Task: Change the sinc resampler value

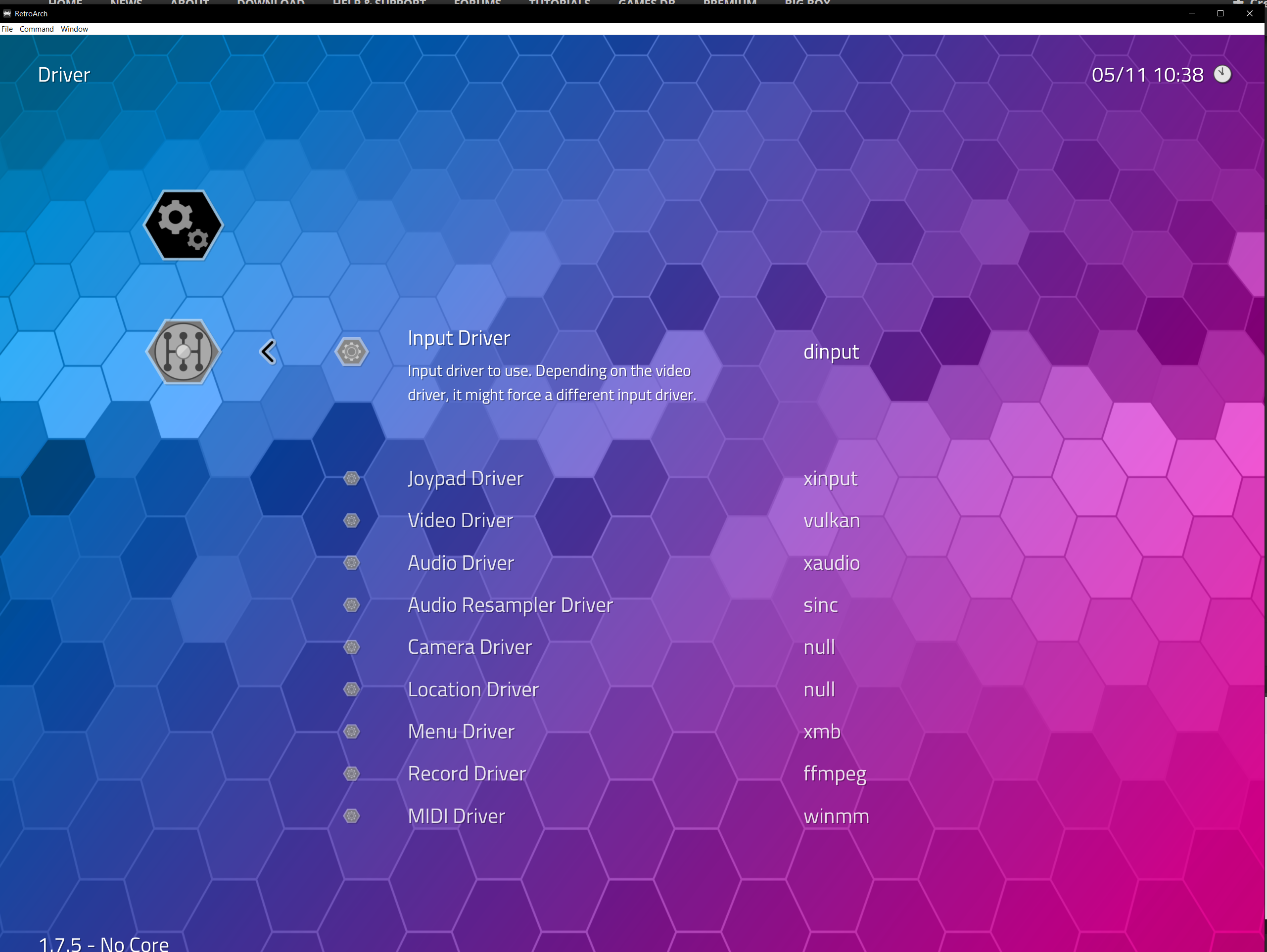Action: [820, 605]
